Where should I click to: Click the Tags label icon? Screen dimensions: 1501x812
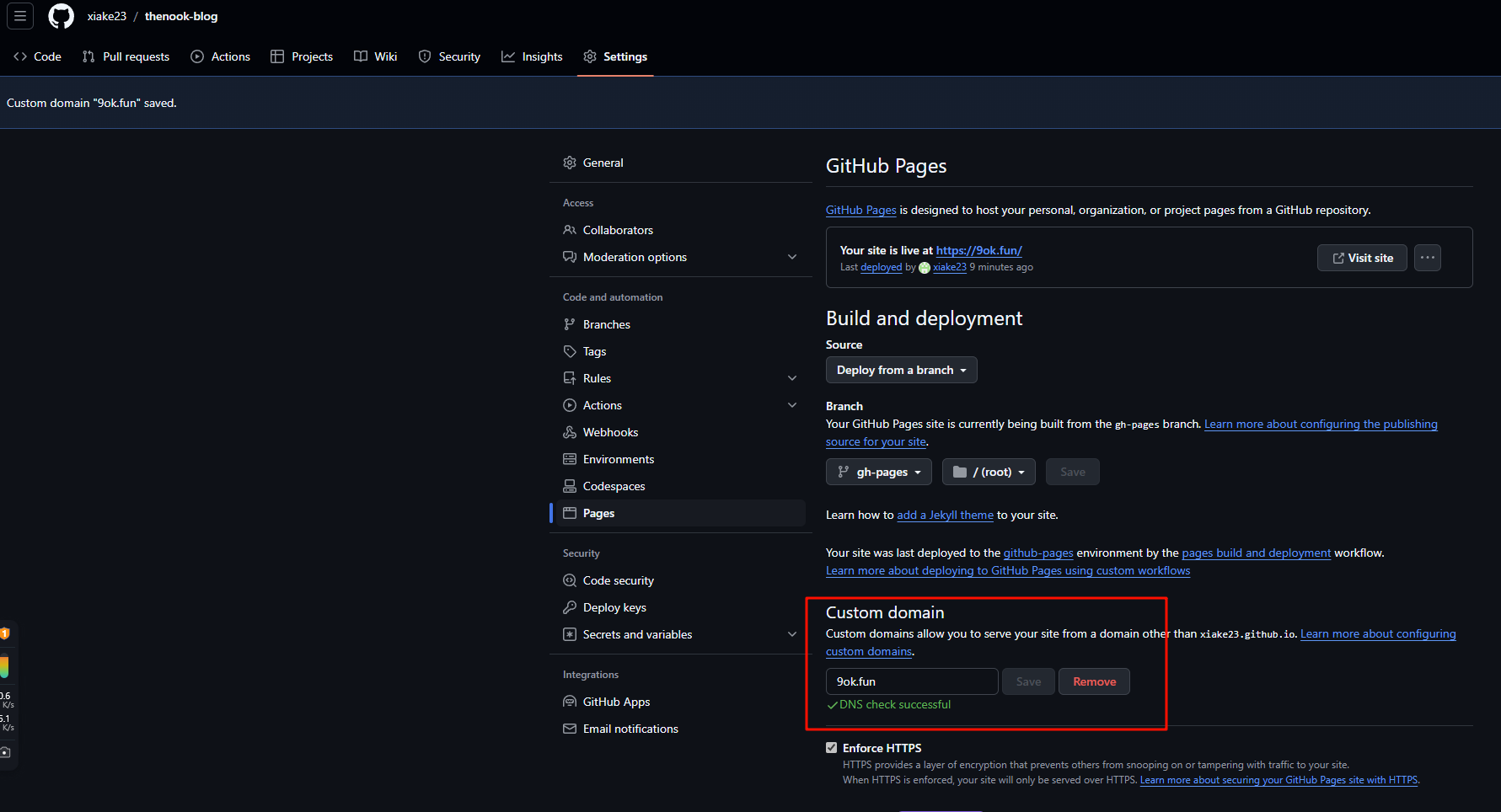point(570,351)
